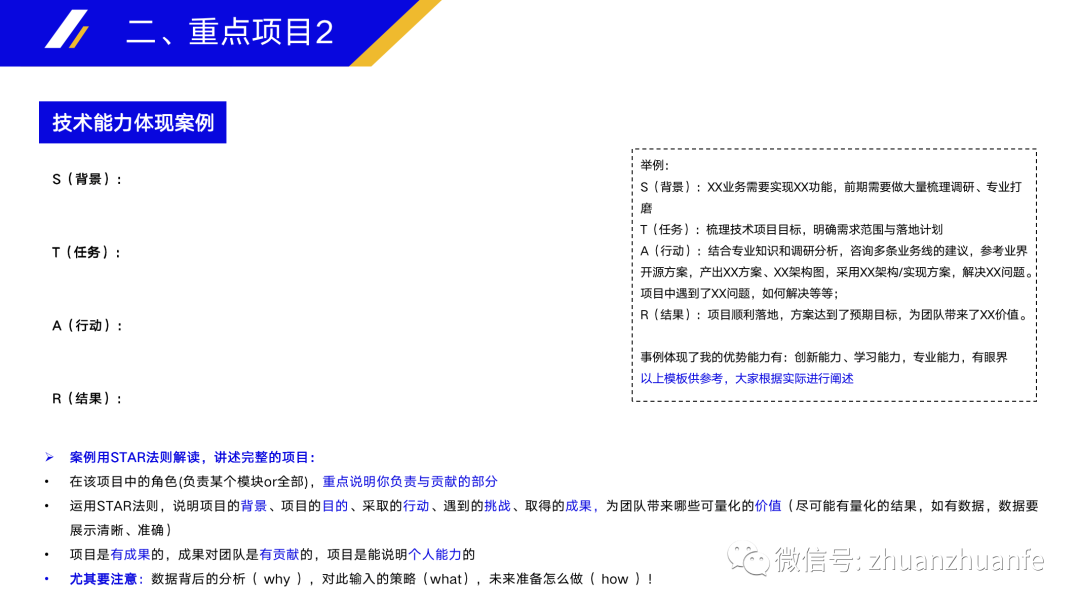
Task: Select the example line 'T（任务）：梳理技术项目目标'
Action: (x=791, y=229)
